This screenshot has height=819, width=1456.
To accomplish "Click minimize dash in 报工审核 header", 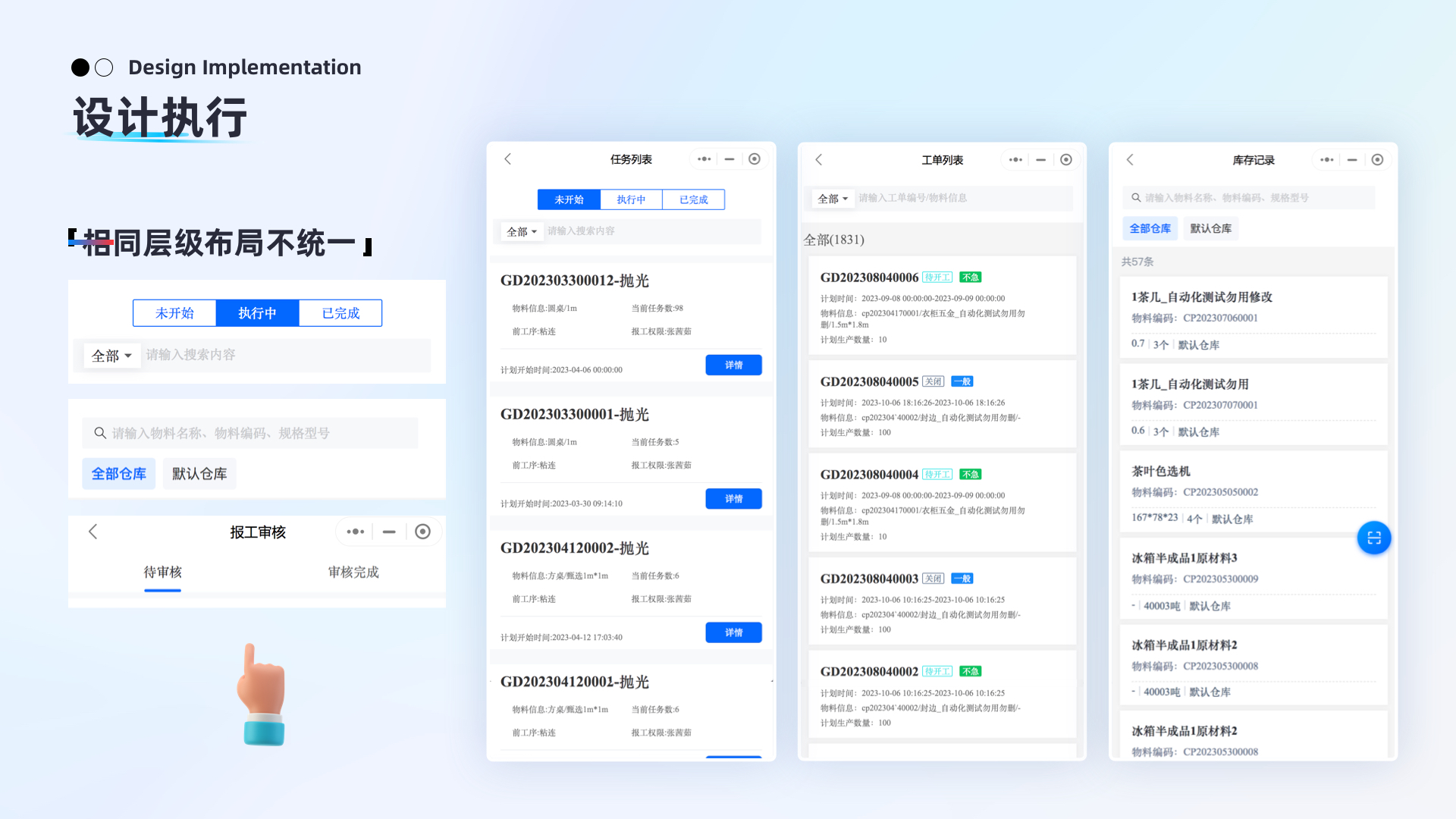I will coord(389,532).
